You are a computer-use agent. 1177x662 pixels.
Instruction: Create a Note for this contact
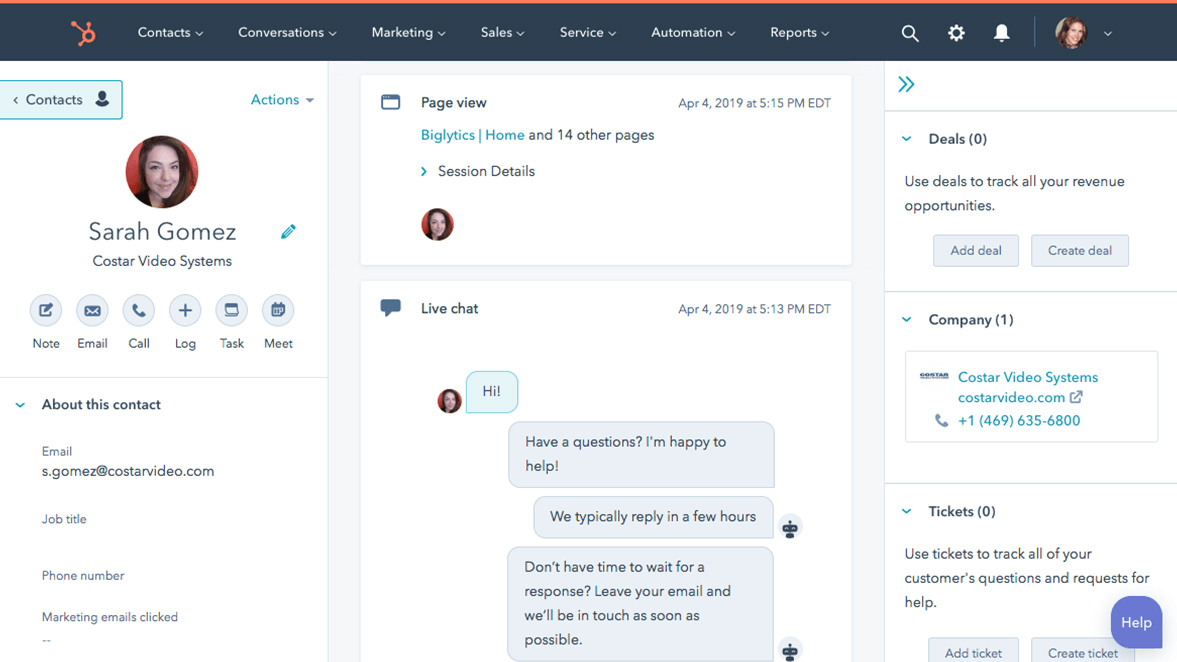pos(46,311)
